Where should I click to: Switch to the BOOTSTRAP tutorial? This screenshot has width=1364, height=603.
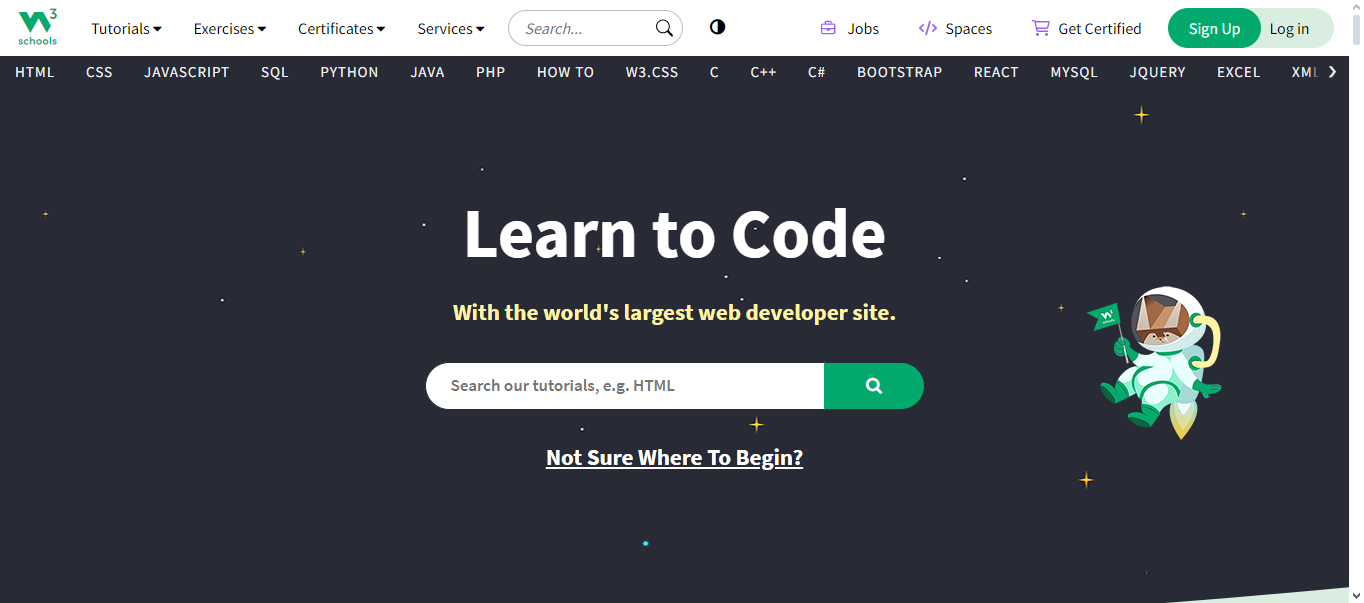click(x=898, y=71)
